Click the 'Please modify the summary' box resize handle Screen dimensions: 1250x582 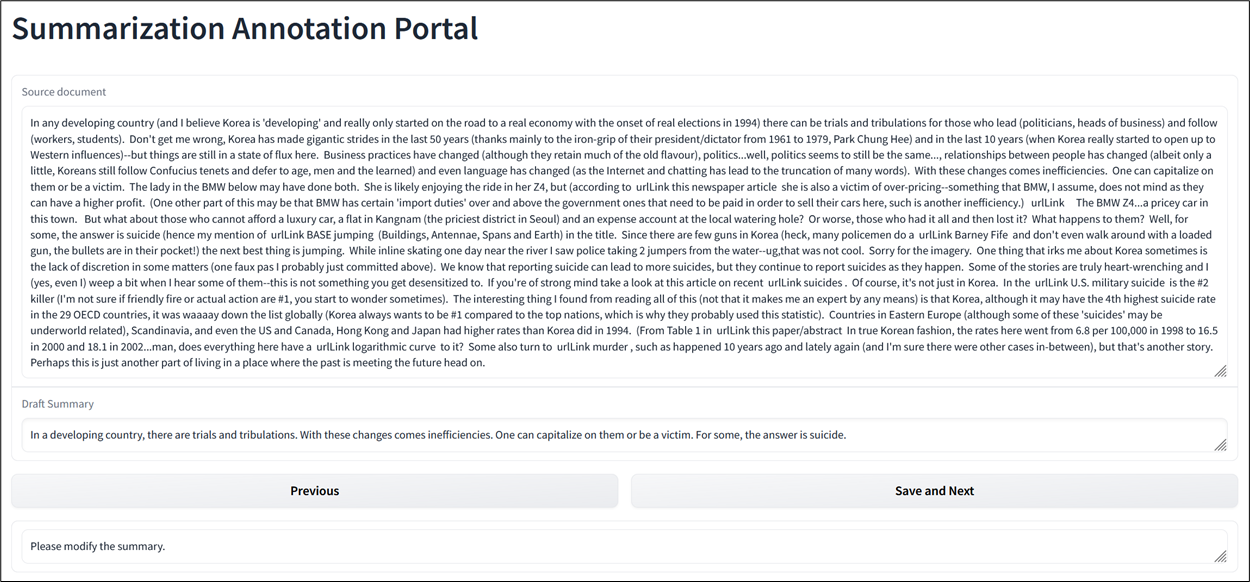pos(1220,556)
